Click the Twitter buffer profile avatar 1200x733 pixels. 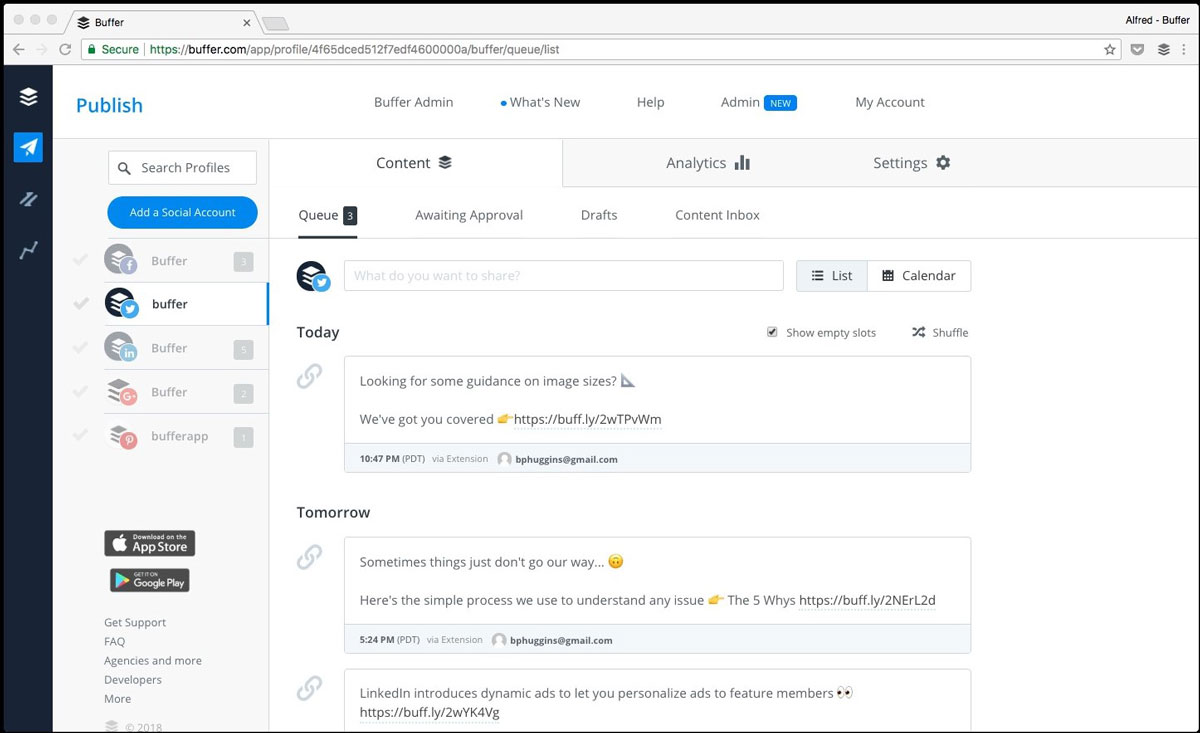120,303
